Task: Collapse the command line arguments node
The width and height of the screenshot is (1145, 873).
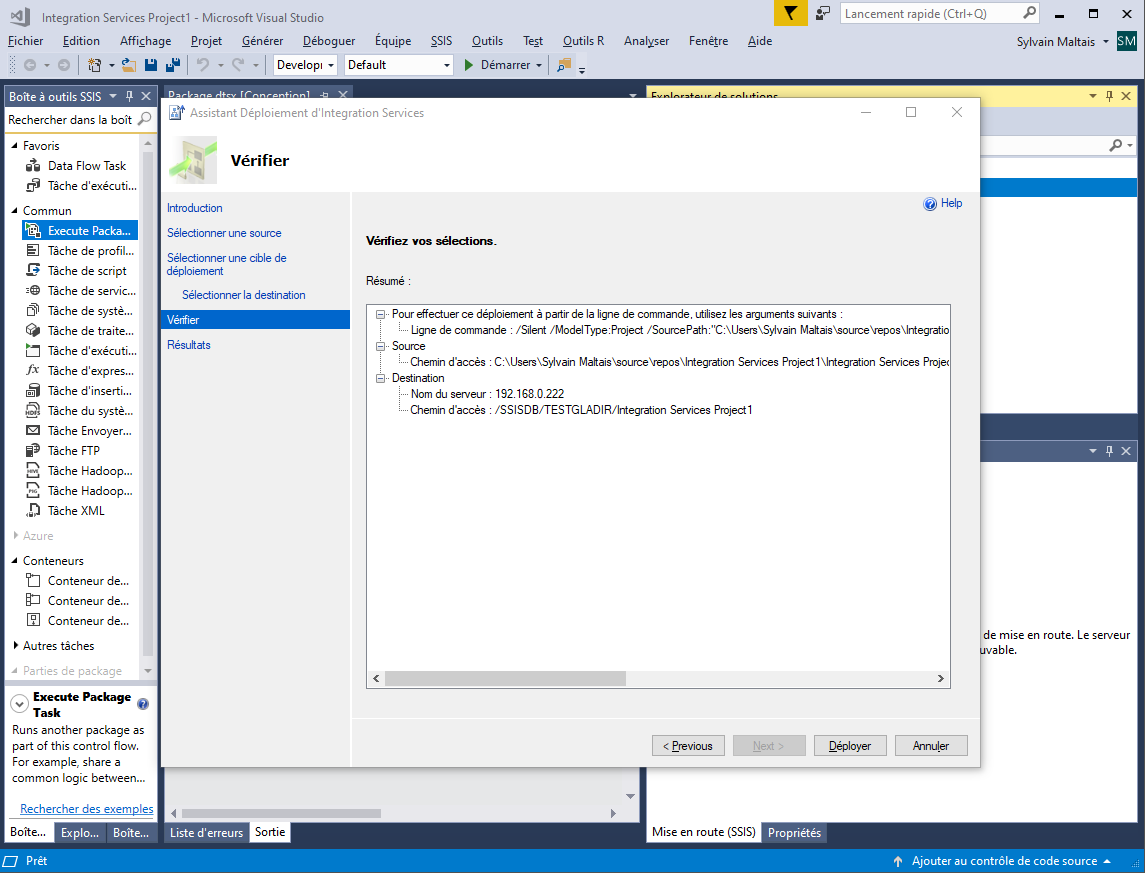Action: point(380,314)
